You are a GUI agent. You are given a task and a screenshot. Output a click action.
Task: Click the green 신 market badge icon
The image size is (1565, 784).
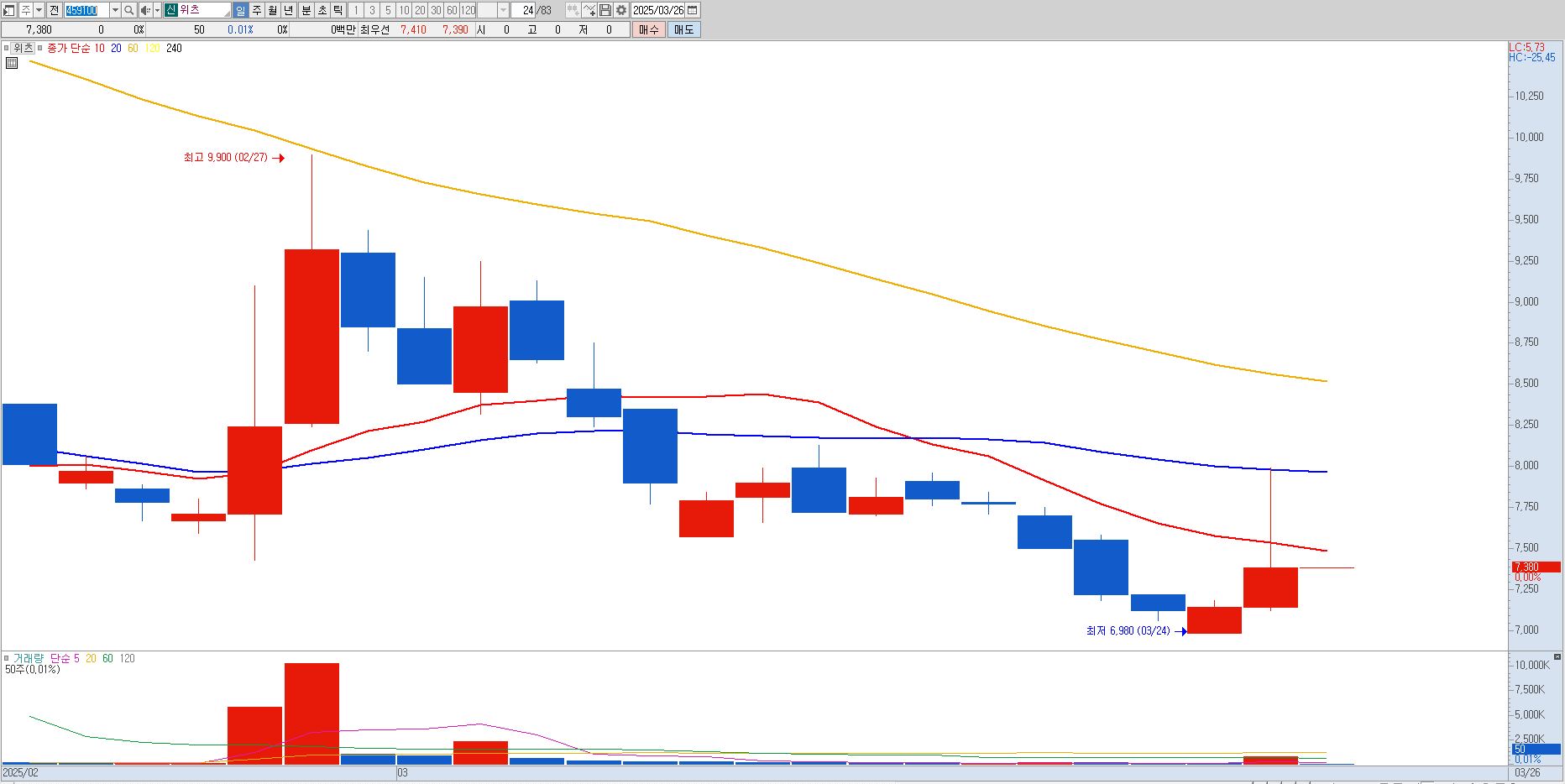(x=170, y=10)
